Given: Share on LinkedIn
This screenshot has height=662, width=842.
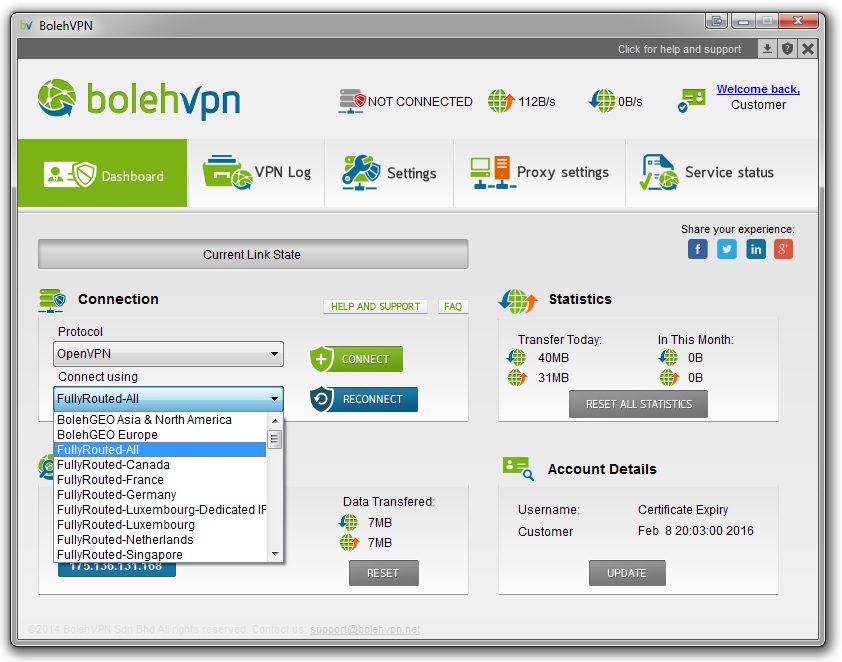Looking at the screenshot, I should click(756, 249).
